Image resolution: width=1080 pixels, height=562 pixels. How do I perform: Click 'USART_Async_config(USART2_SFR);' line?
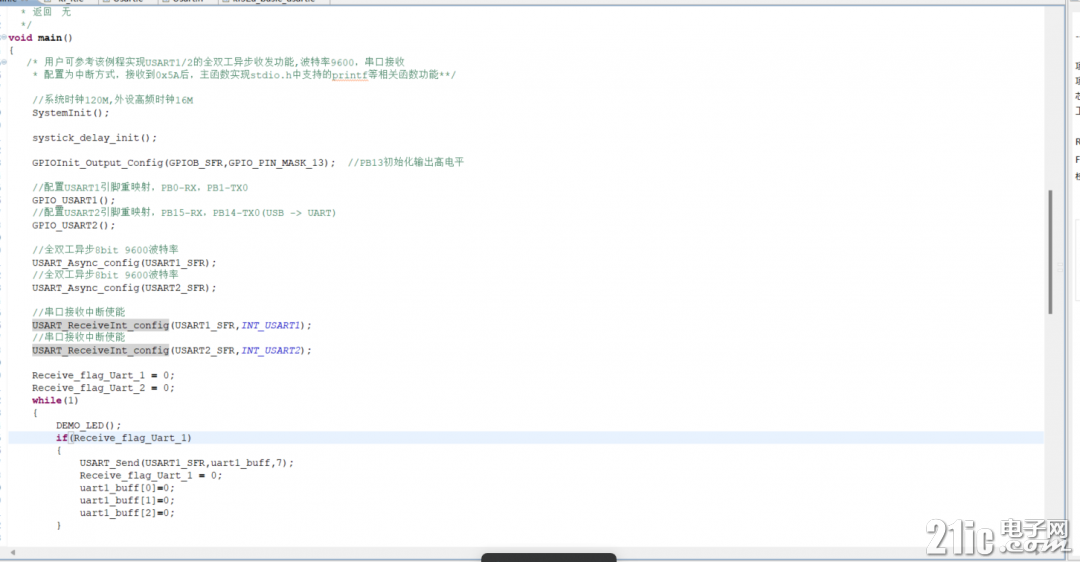[124, 288]
